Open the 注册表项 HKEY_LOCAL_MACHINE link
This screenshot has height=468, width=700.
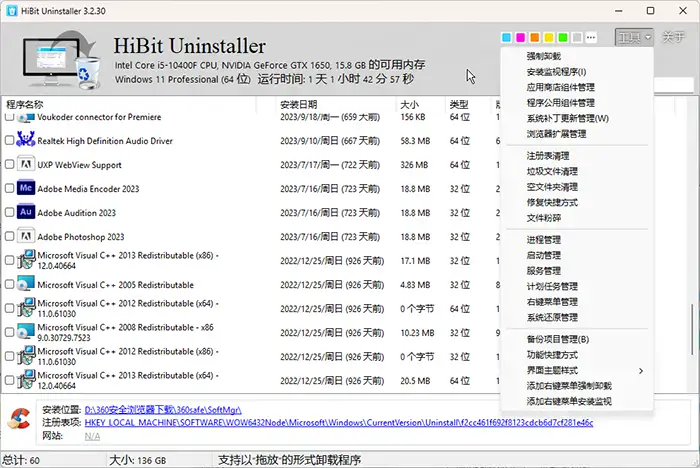pos(339,422)
